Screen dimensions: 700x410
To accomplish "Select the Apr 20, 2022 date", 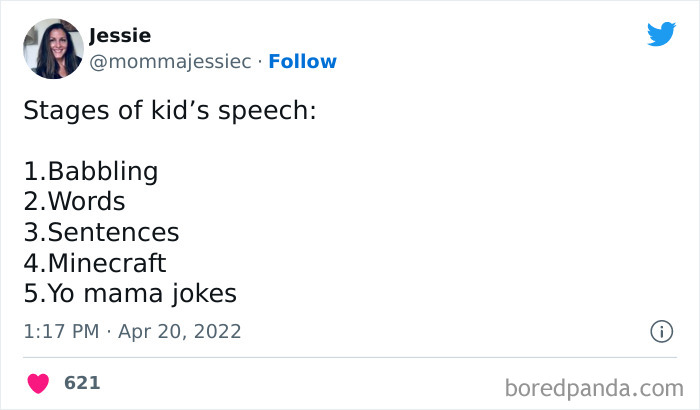I will [x=180, y=331].
